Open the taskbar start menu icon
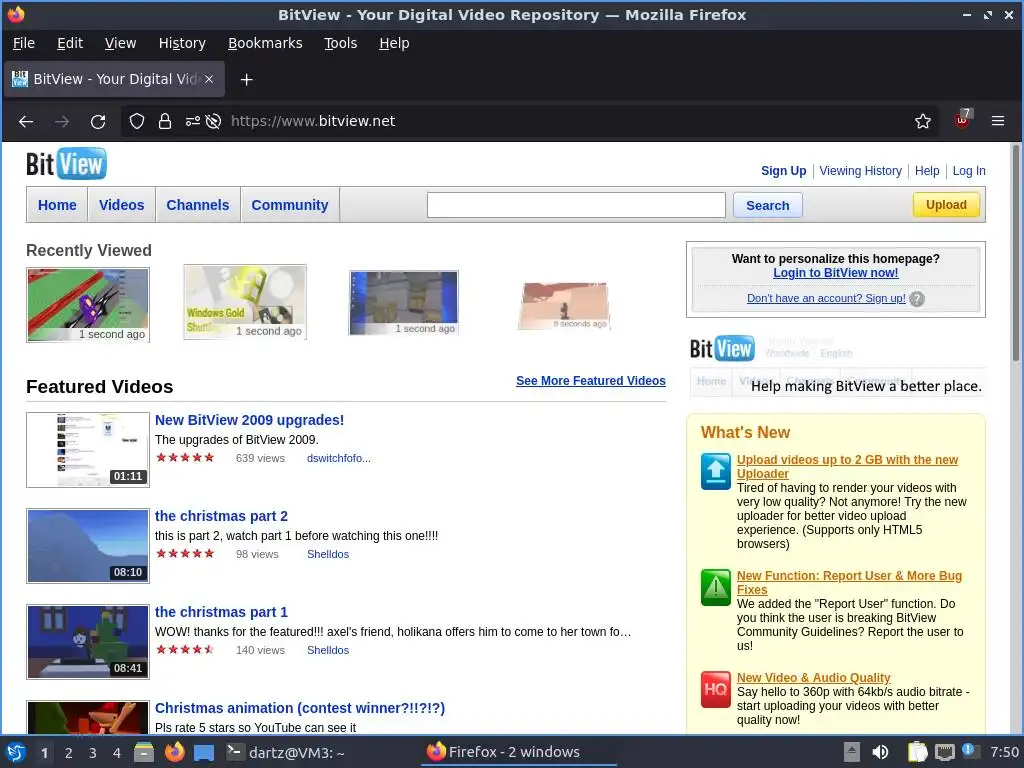Image resolution: width=1024 pixels, height=768 pixels. tap(16, 752)
